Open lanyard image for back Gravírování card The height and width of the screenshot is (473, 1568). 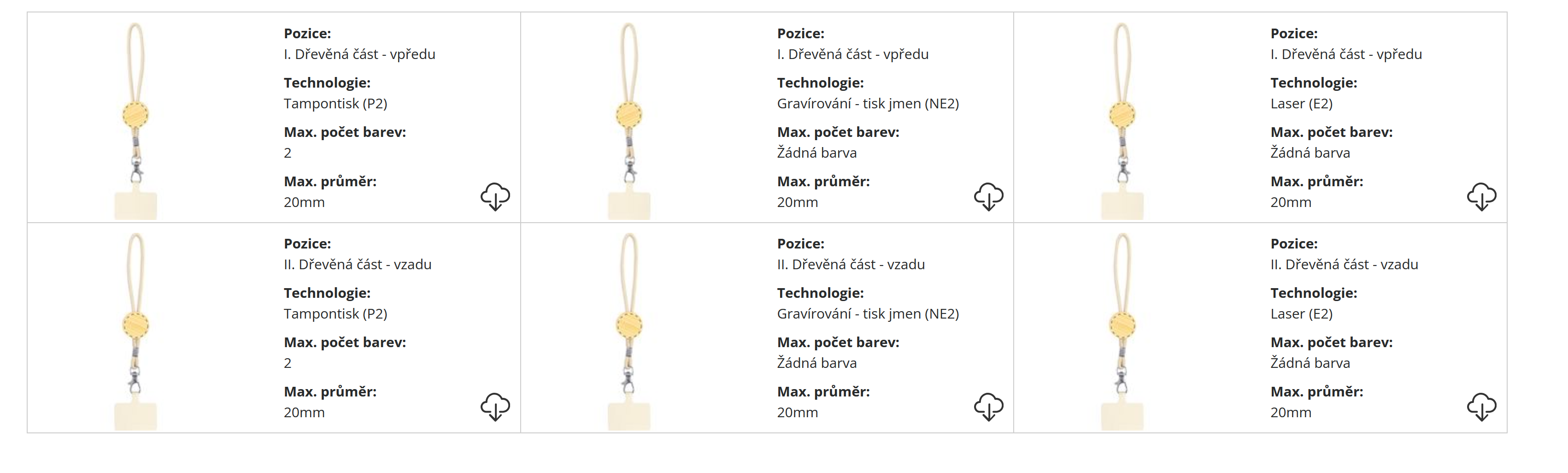click(x=629, y=331)
